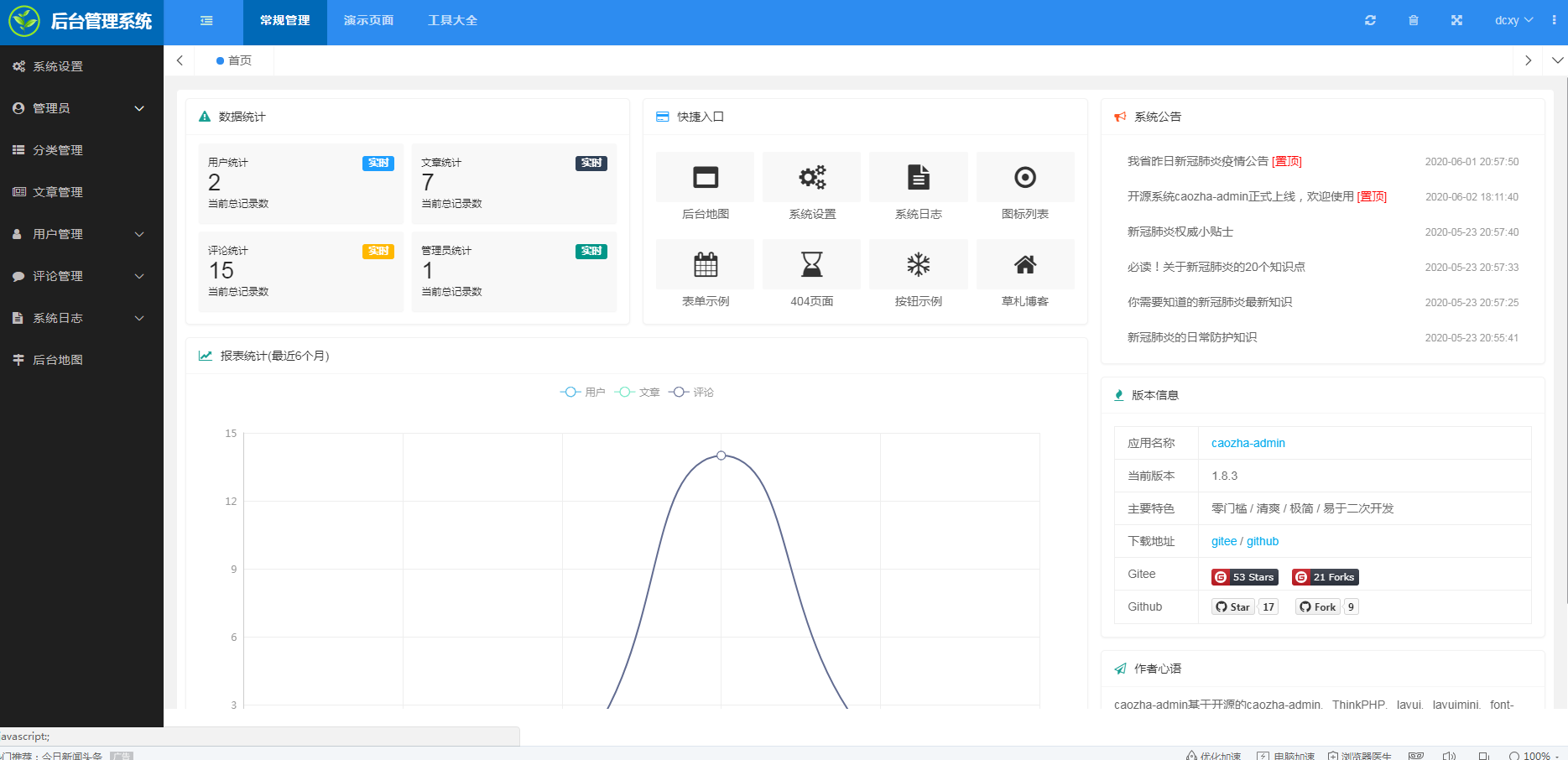Open the 后台地图 shortcut icon

[x=705, y=178]
